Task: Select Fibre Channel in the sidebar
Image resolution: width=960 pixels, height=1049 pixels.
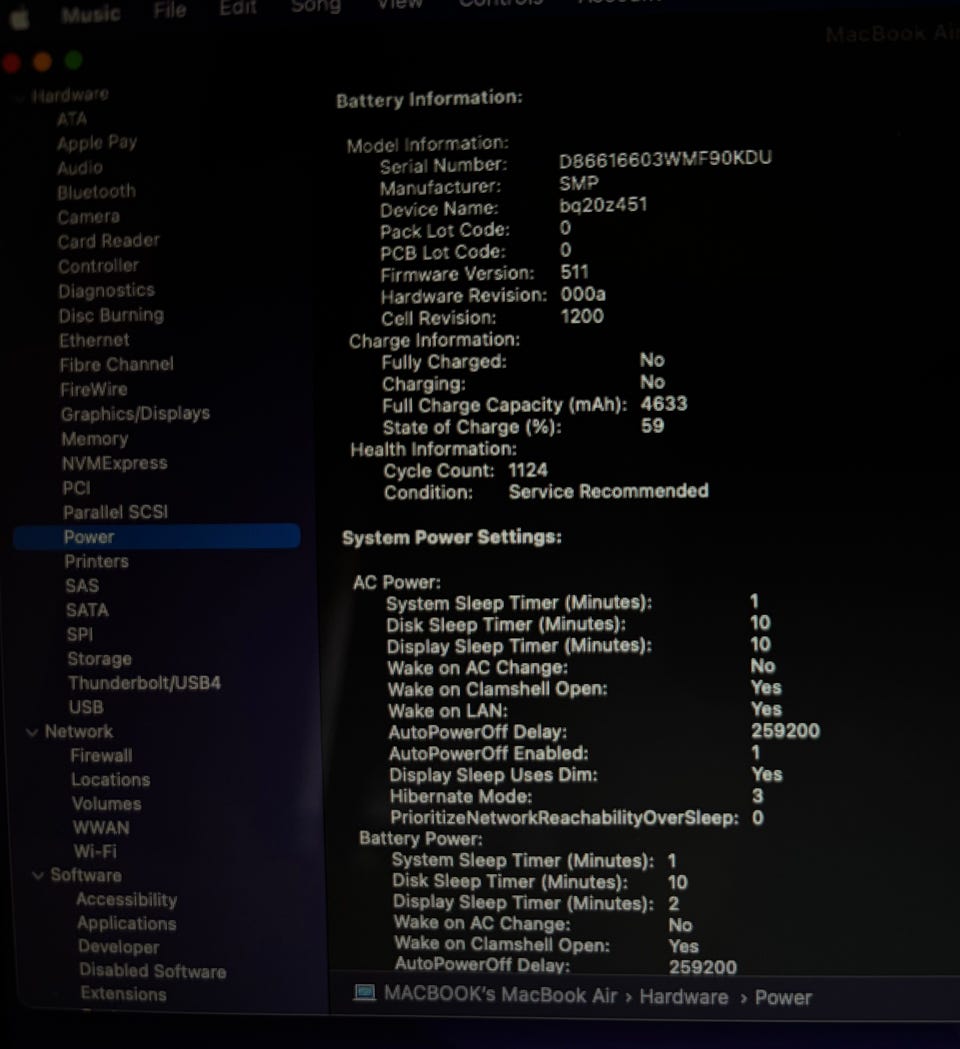Action: pos(116,365)
